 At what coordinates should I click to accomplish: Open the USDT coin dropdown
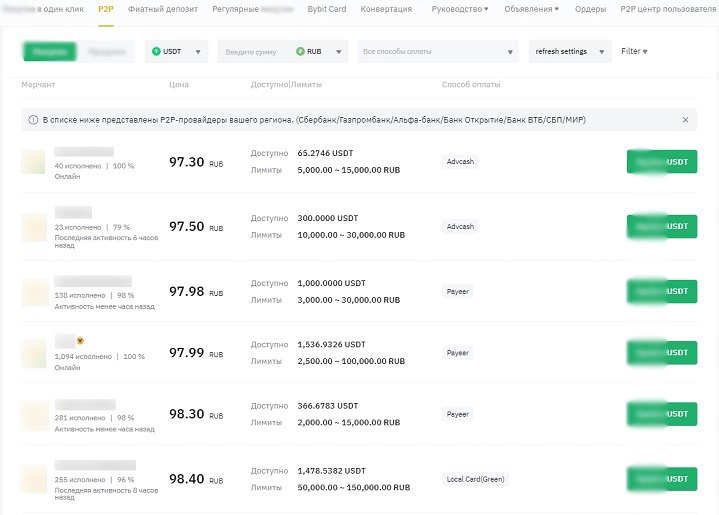177,51
